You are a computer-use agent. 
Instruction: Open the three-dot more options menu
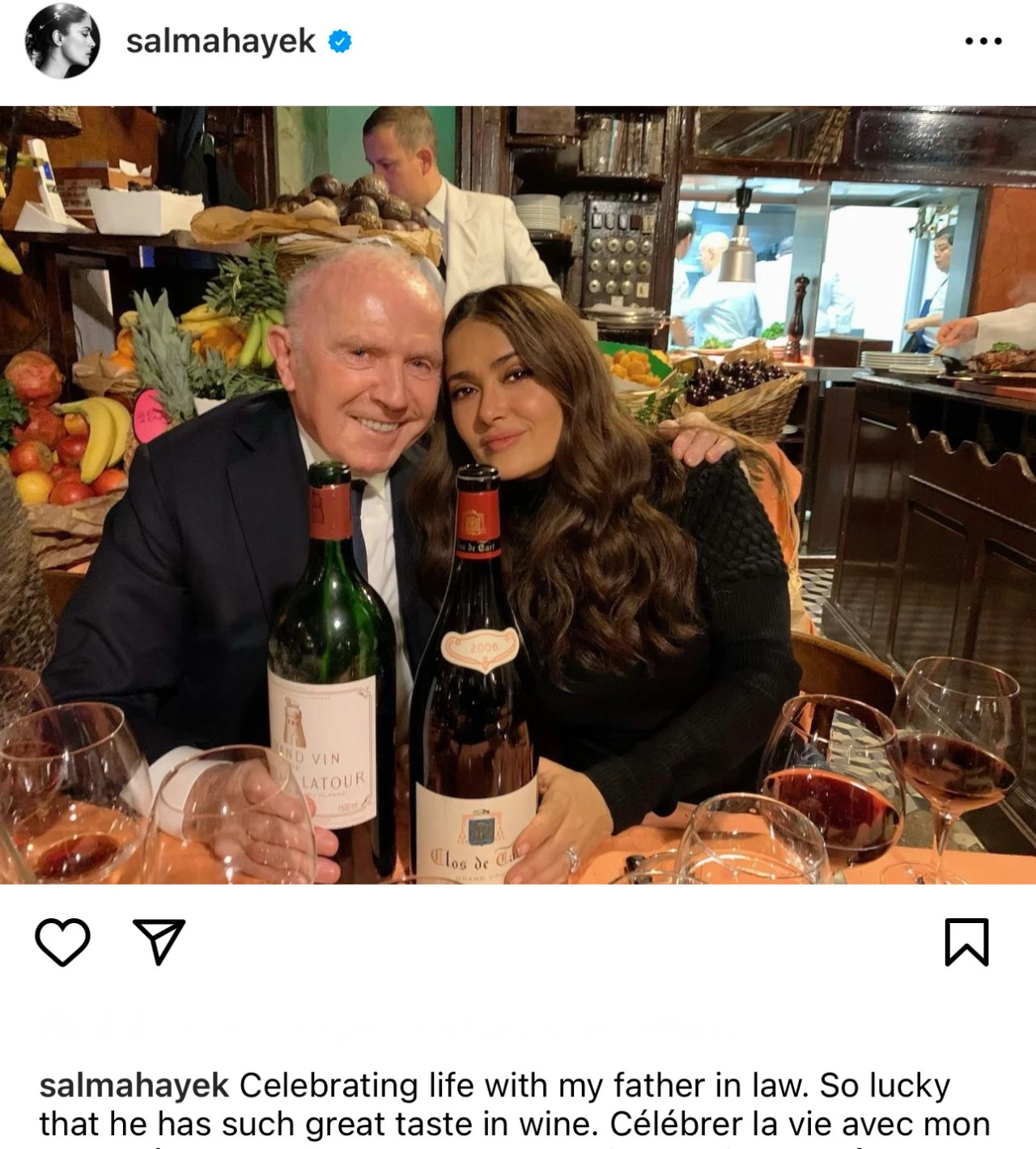coord(983,40)
